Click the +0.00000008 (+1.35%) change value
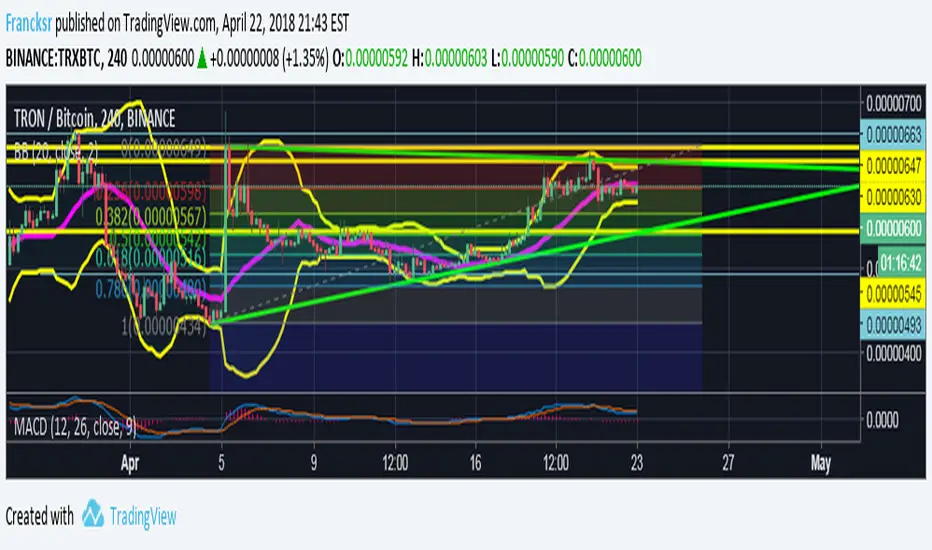The width and height of the screenshot is (932, 550). point(269,58)
